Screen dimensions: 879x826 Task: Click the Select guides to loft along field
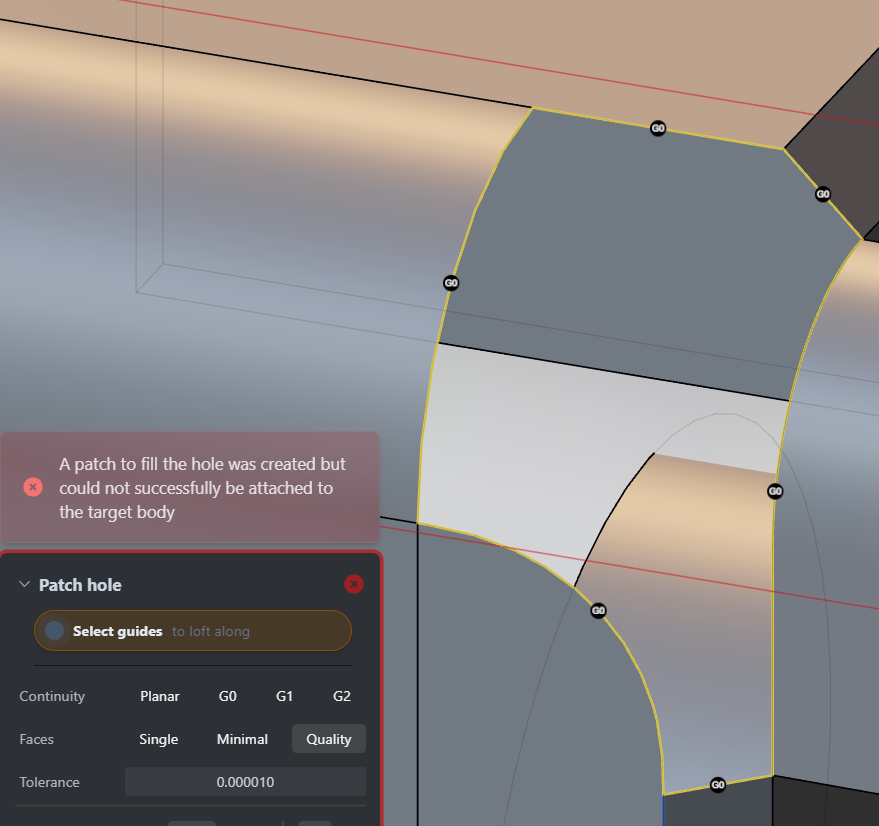coord(193,631)
